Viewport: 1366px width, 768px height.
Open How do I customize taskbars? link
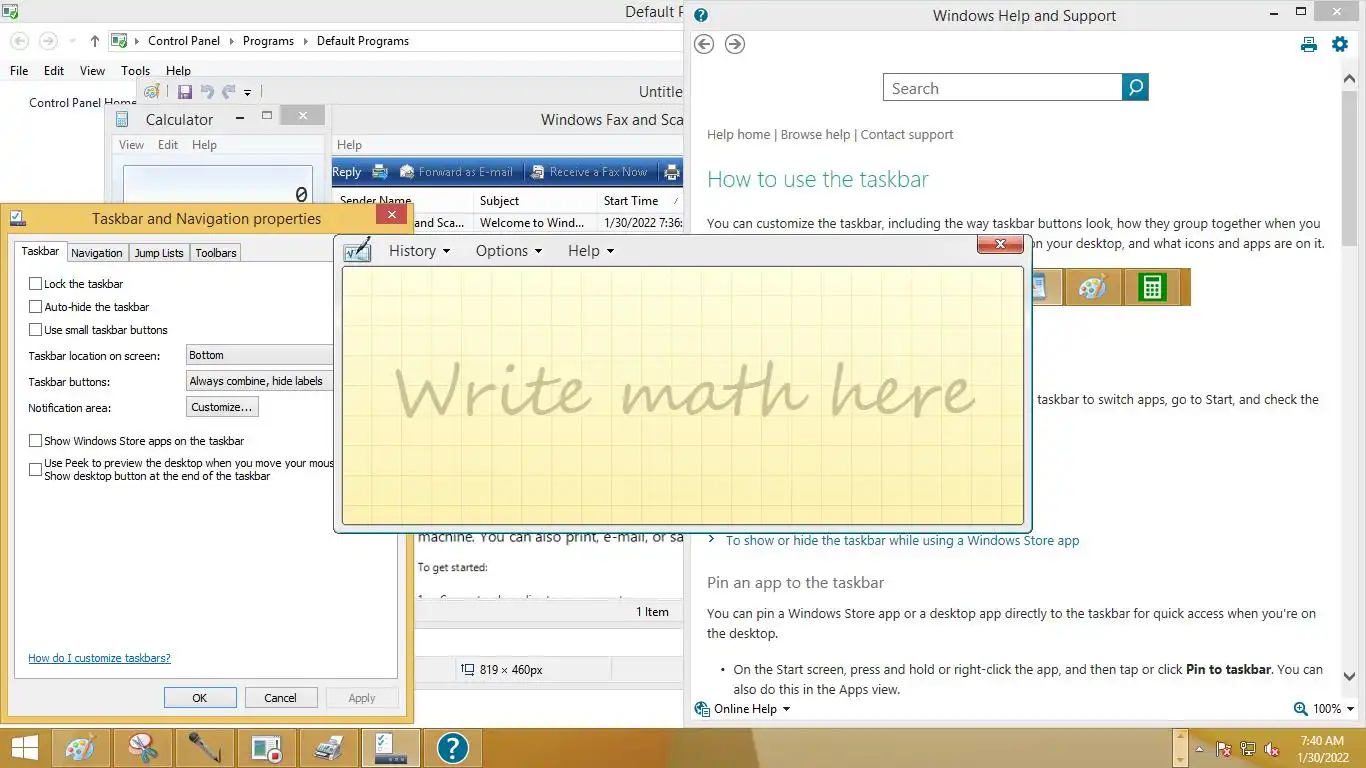coord(99,658)
